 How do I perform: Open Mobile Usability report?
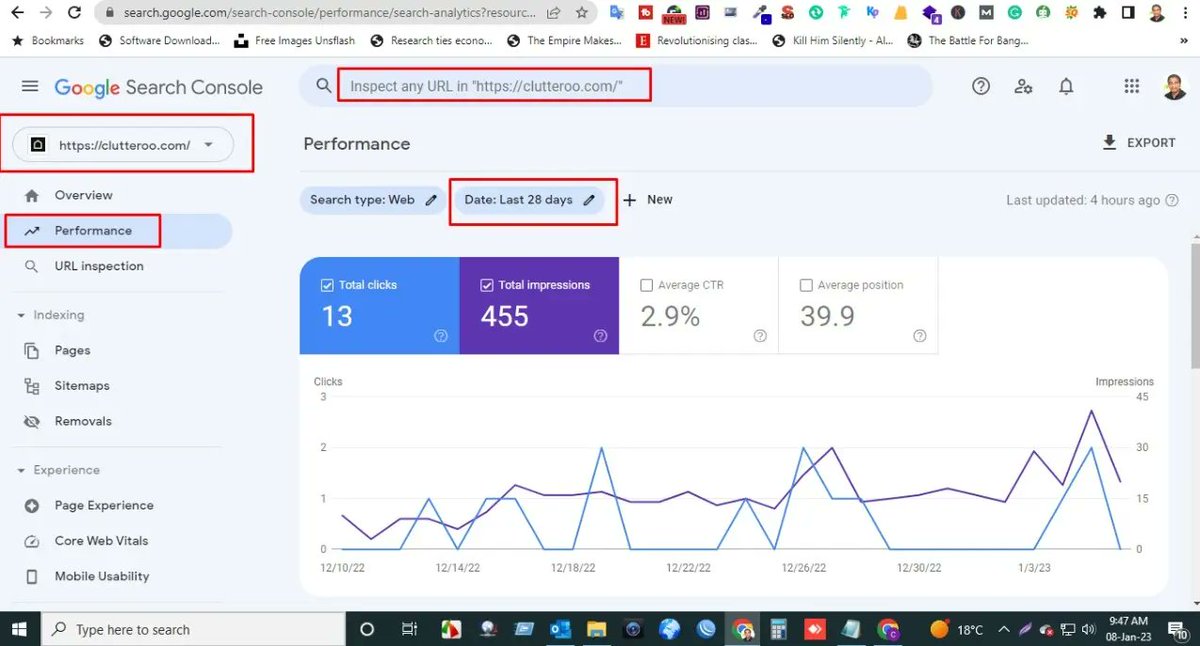coord(102,576)
